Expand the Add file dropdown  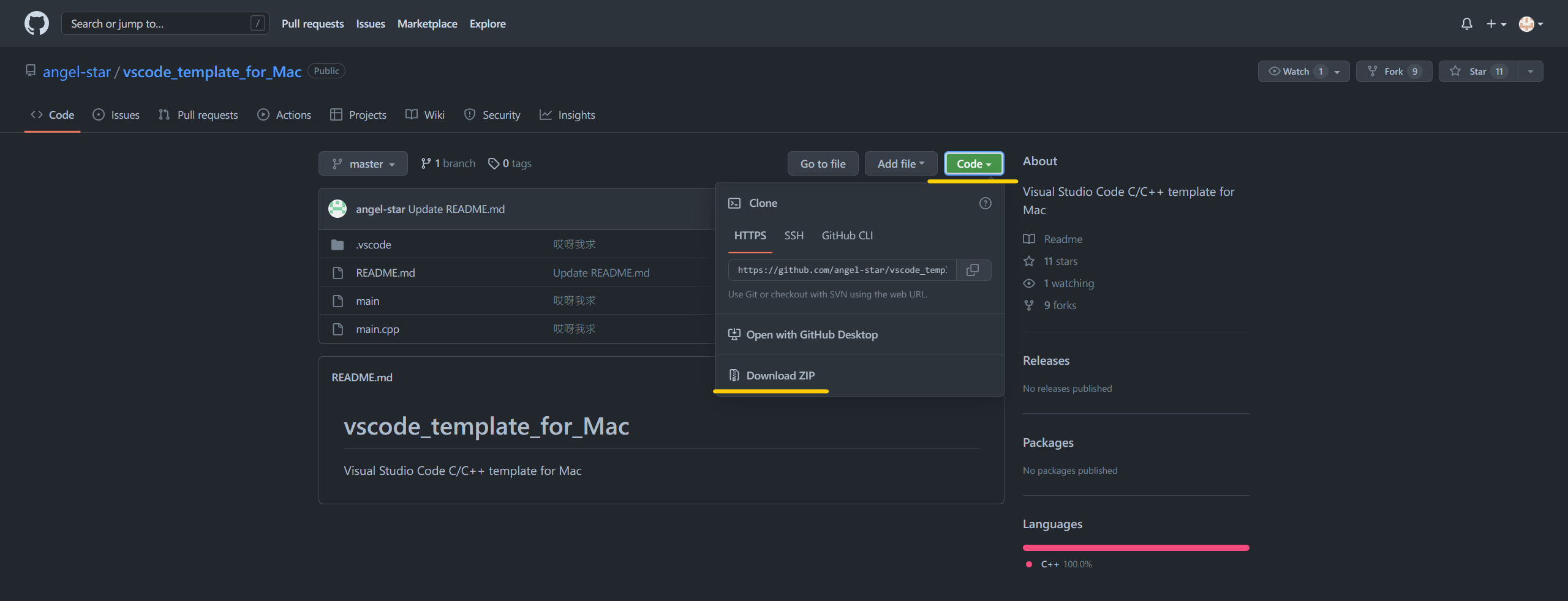pyautogui.click(x=900, y=163)
